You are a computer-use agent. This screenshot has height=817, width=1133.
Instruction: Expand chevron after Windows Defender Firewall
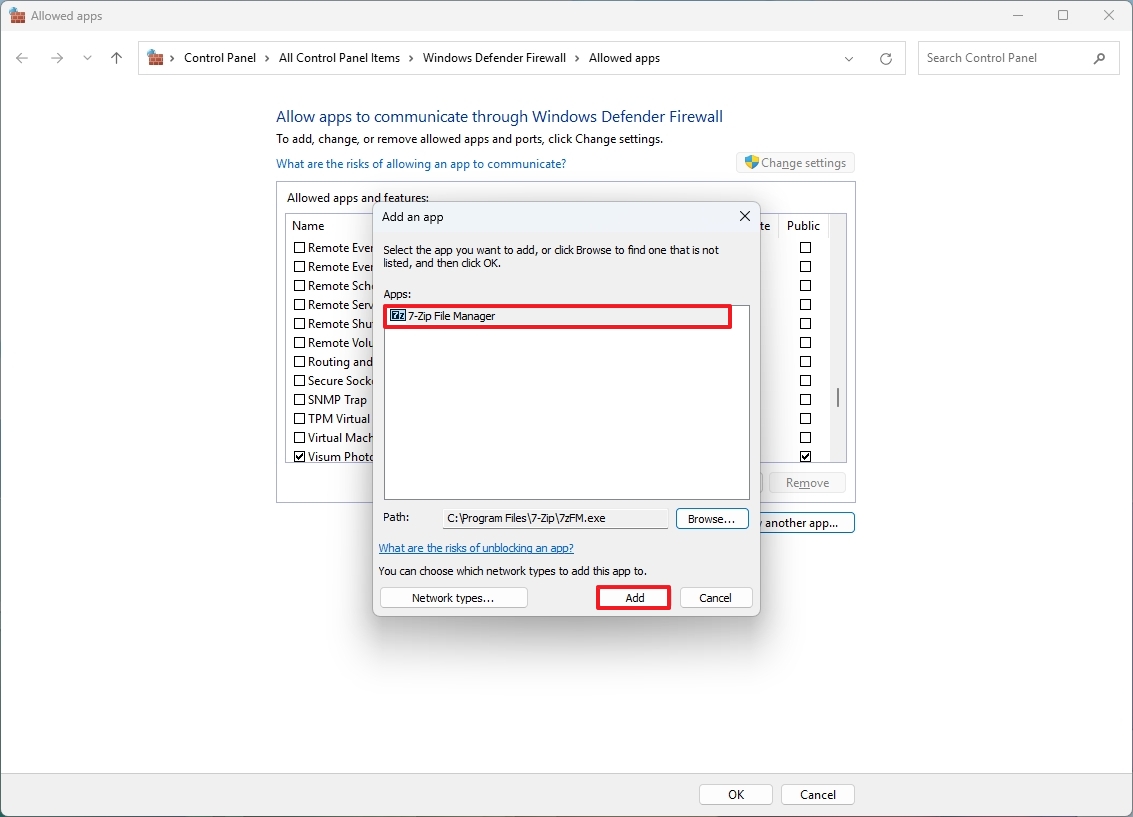577,59
